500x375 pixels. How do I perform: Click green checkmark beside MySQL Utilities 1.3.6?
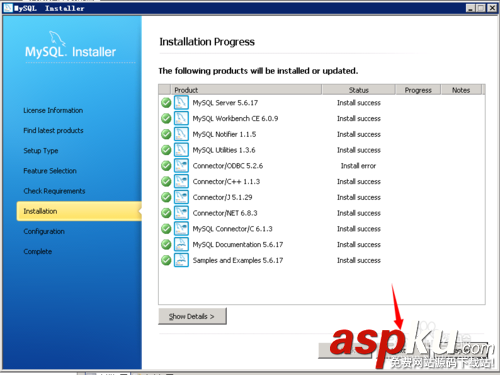point(166,150)
